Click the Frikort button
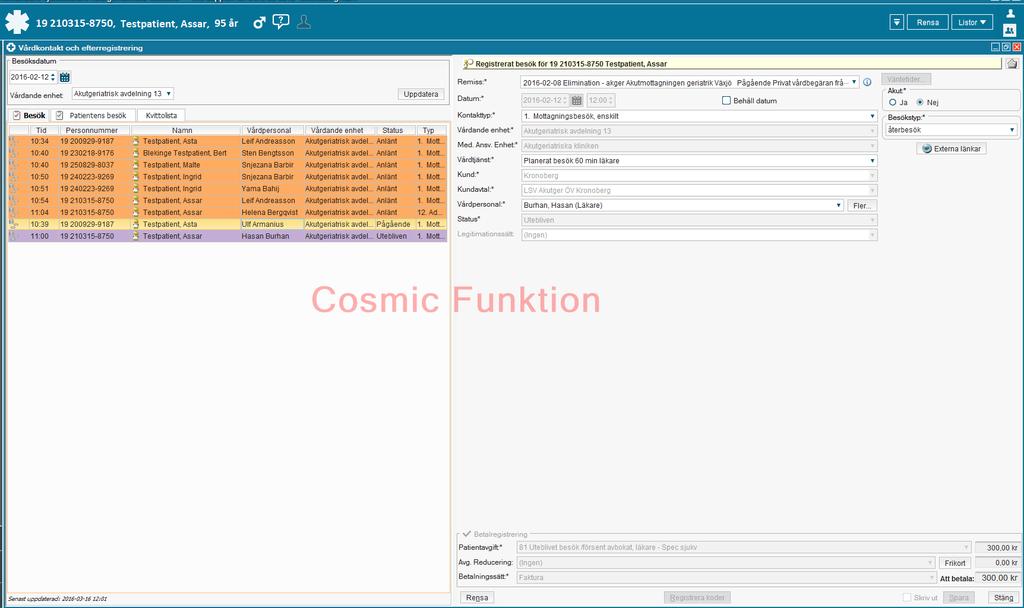Image resolution: width=1024 pixels, height=608 pixels. pos(955,563)
